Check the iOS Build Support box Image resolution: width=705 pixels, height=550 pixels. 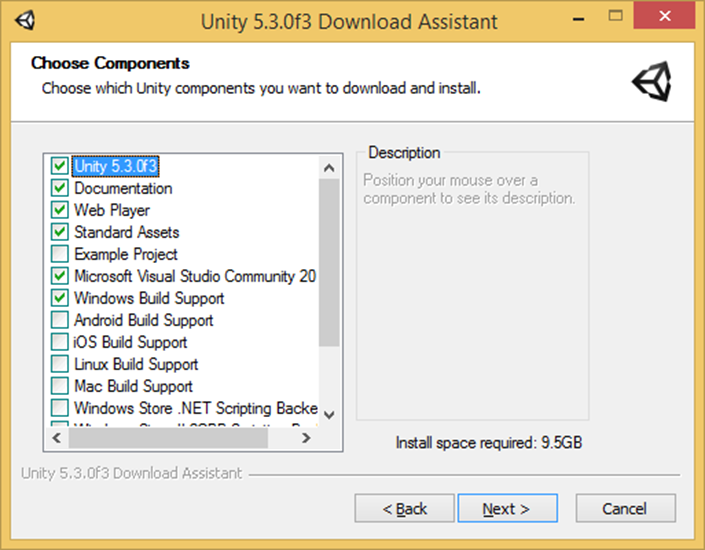pos(59,342)
